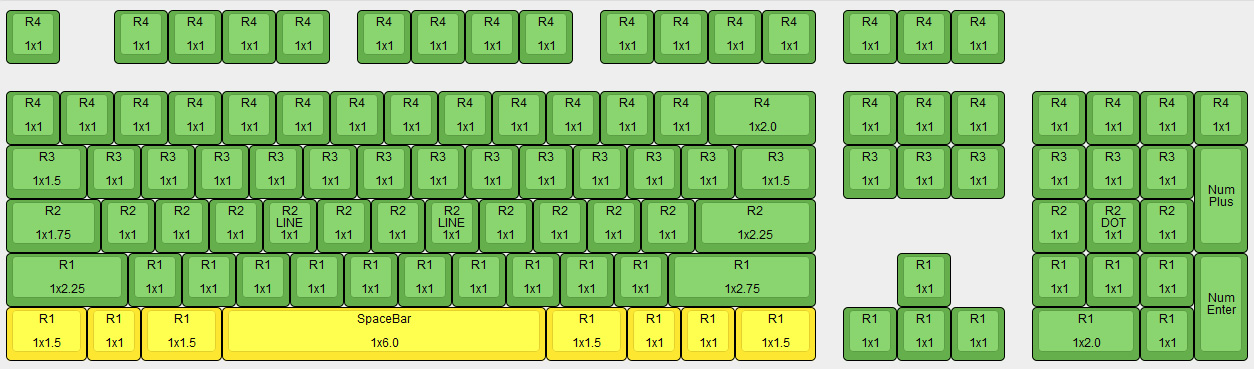This screenshot has height=369, width=1254.
Task: Click the isolated R4 1x1 key in top-left corner
Action: coord(34,36)
